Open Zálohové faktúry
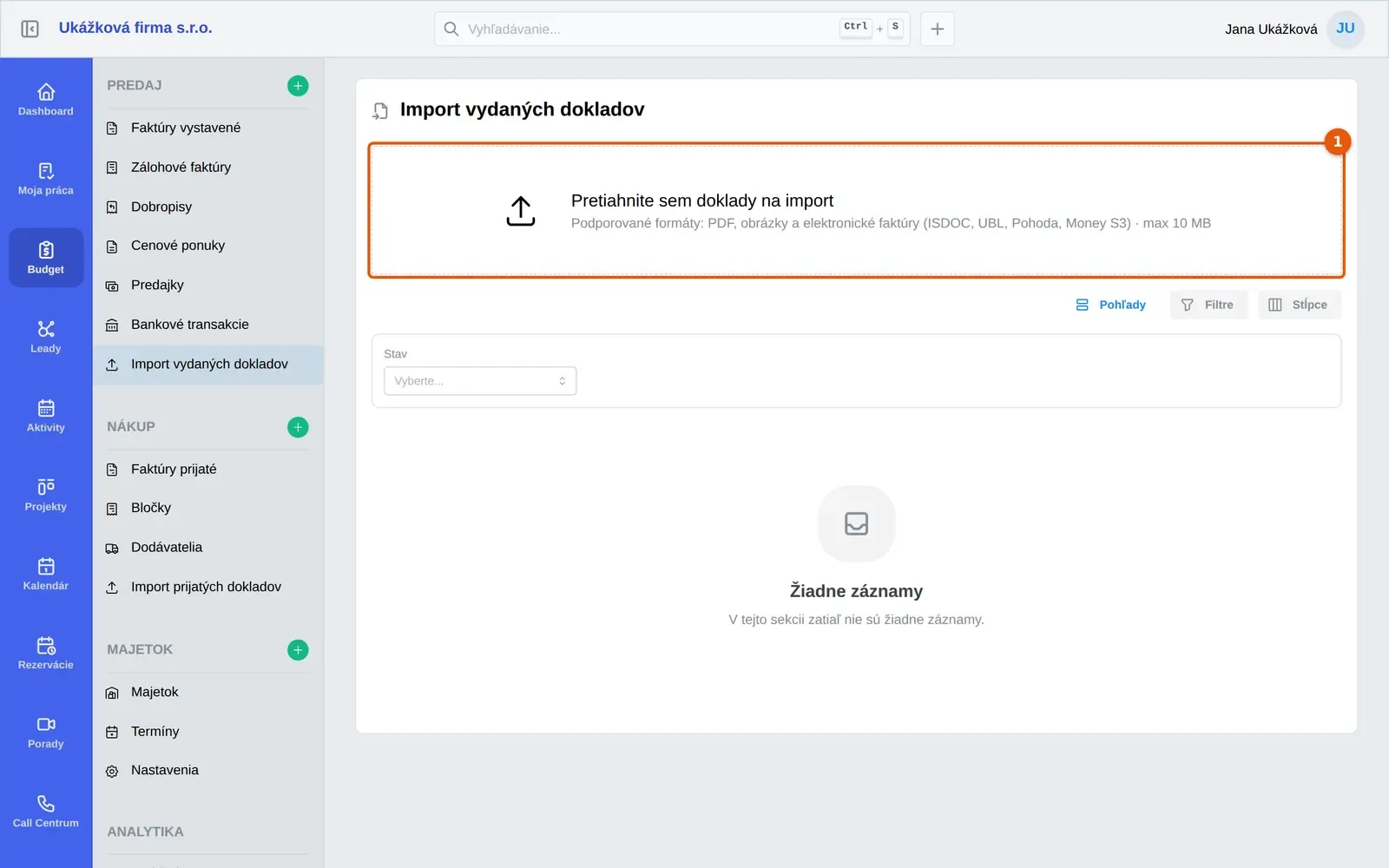This screenshot has width=1389, height=868. point(208,168)
